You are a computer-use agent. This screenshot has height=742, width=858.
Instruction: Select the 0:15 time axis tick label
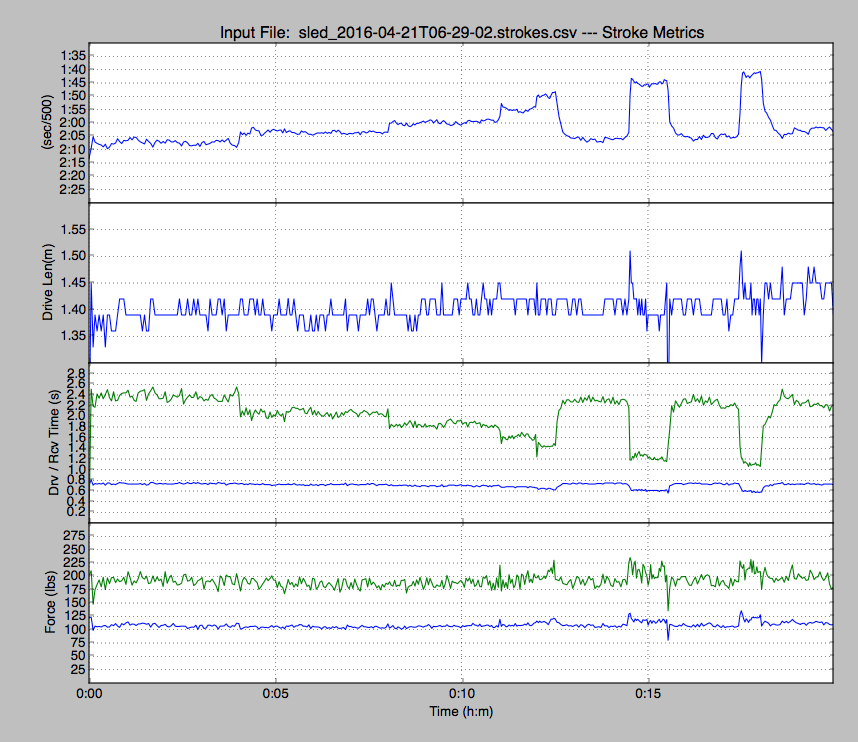pyautogui.click(x=648, y=692)
